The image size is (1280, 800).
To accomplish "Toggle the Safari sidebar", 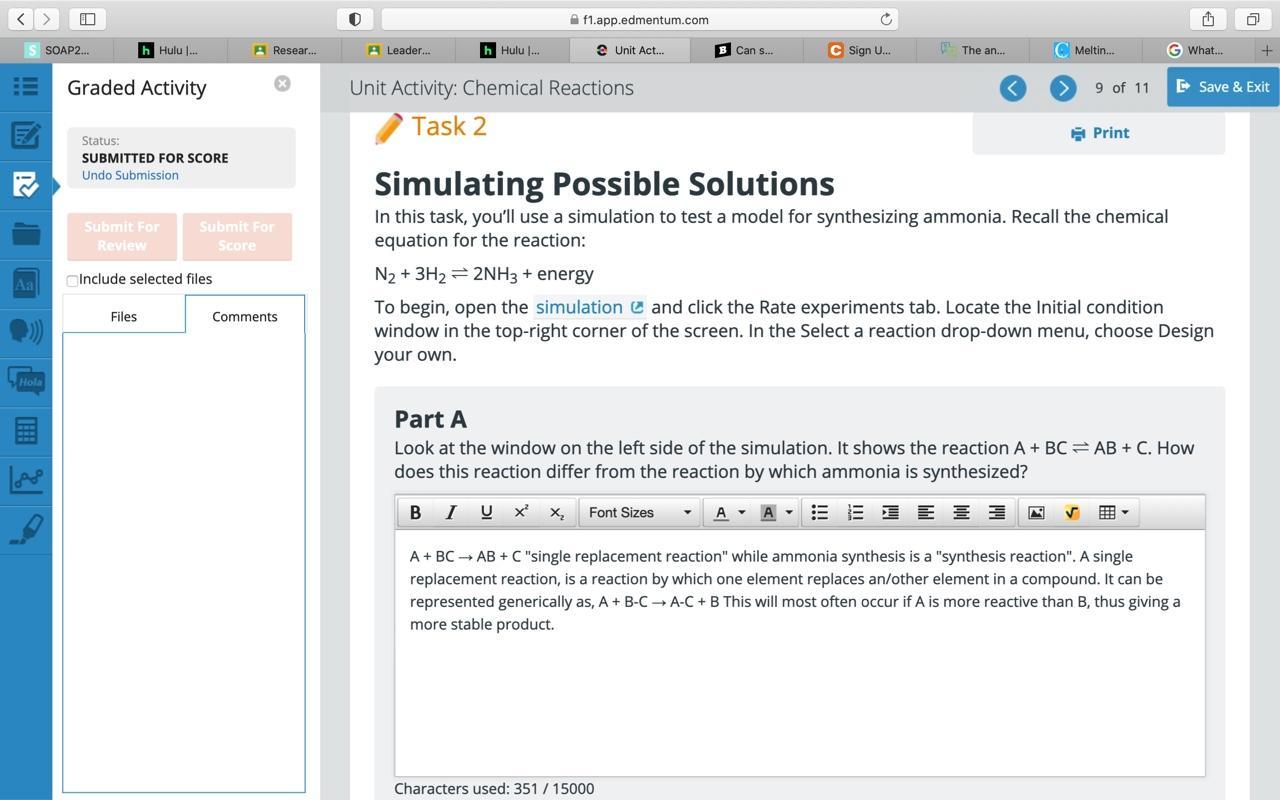I will point(87,19).
